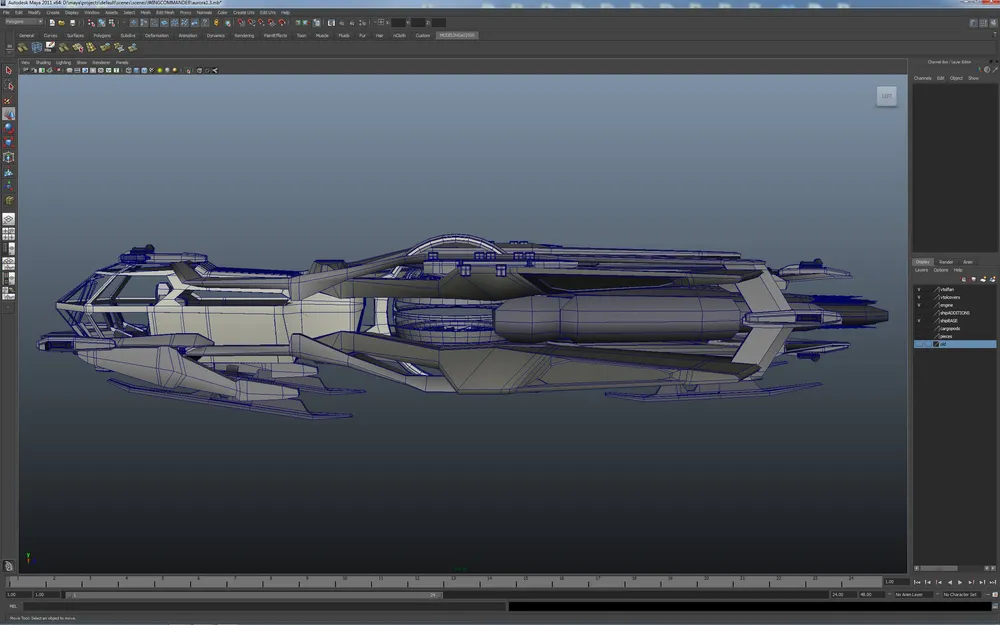This screenshot has width=1000, height=625.
Task: Open the Edit Mesh menu
Action: pos(164,12)
